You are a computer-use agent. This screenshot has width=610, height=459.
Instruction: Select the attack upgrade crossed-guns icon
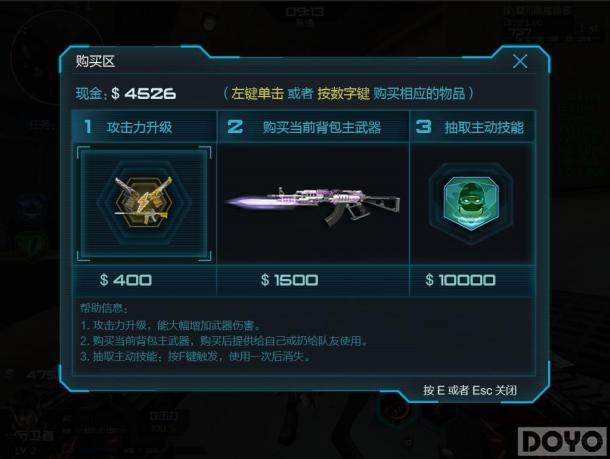click(x=144, y=202)
